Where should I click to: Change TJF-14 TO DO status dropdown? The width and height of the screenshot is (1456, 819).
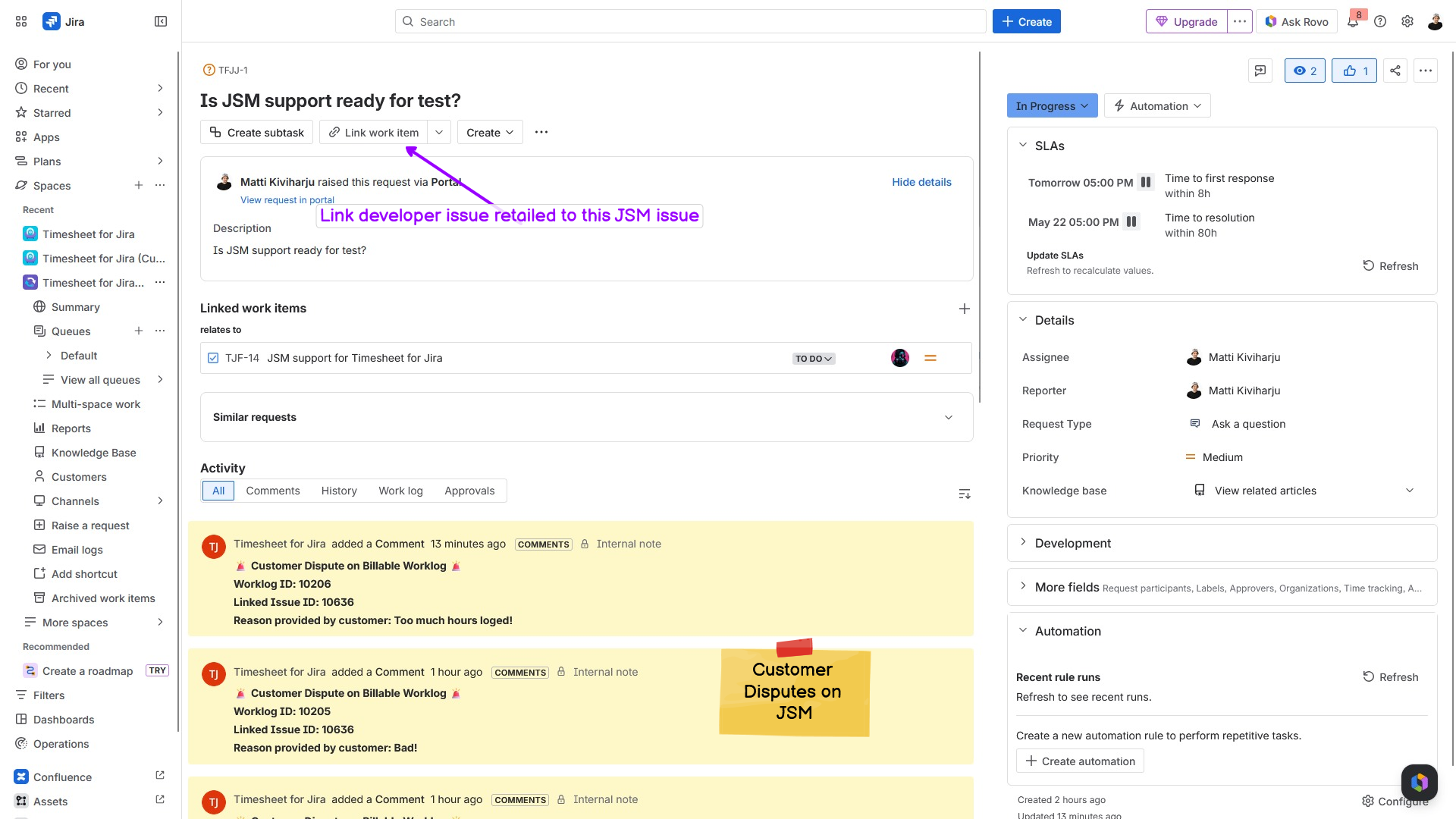point(814,359)
